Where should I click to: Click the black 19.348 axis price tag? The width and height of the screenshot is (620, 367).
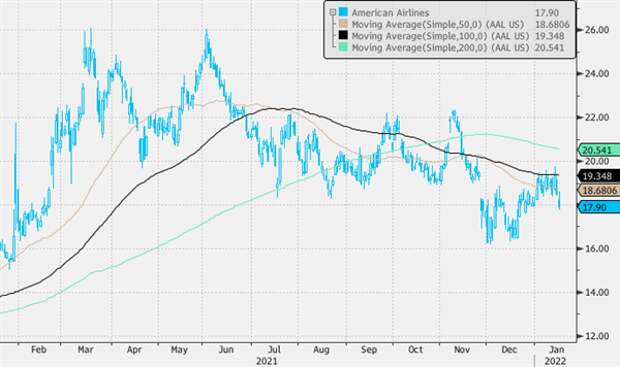[599, 176]
